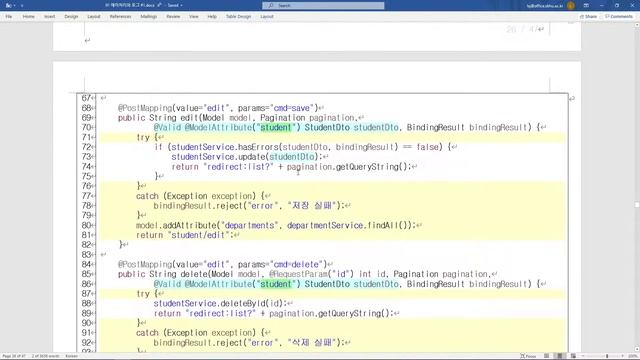This screenshot has height=360, width=640.
Task: Open the Comments pane button
Action: coord(619,17)
